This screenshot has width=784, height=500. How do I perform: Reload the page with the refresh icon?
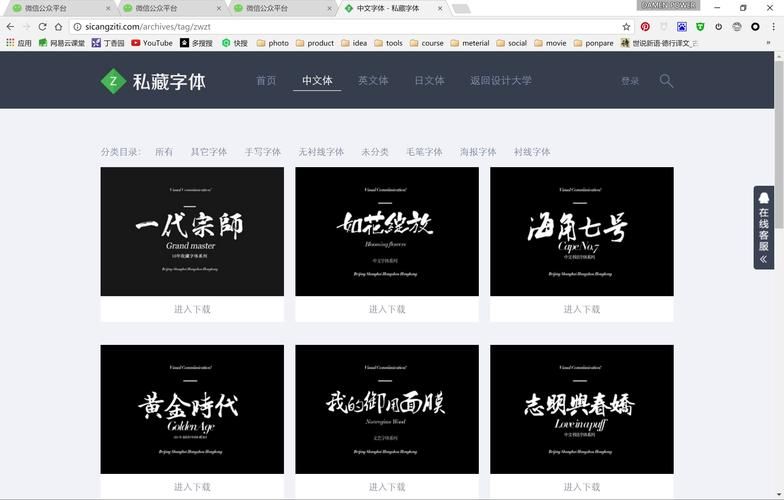[42, 26]
